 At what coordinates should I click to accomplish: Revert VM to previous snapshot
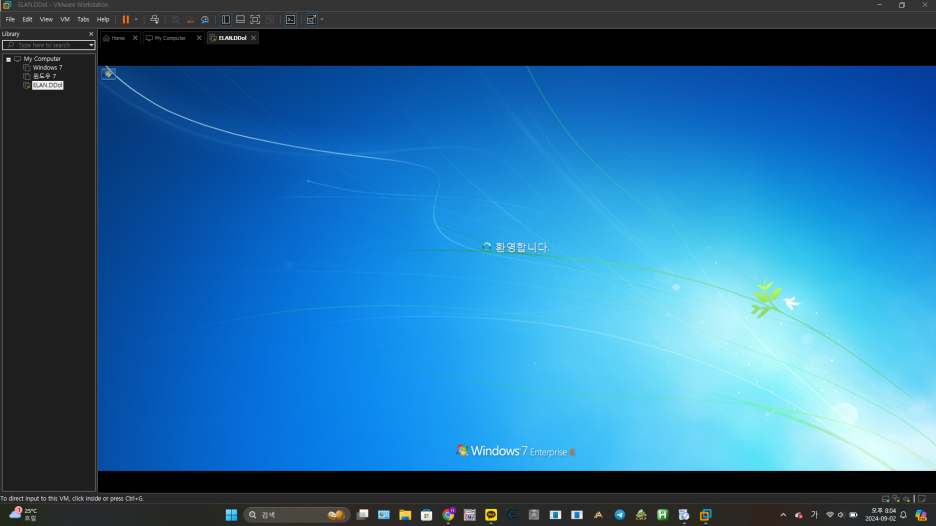point(190,20)
